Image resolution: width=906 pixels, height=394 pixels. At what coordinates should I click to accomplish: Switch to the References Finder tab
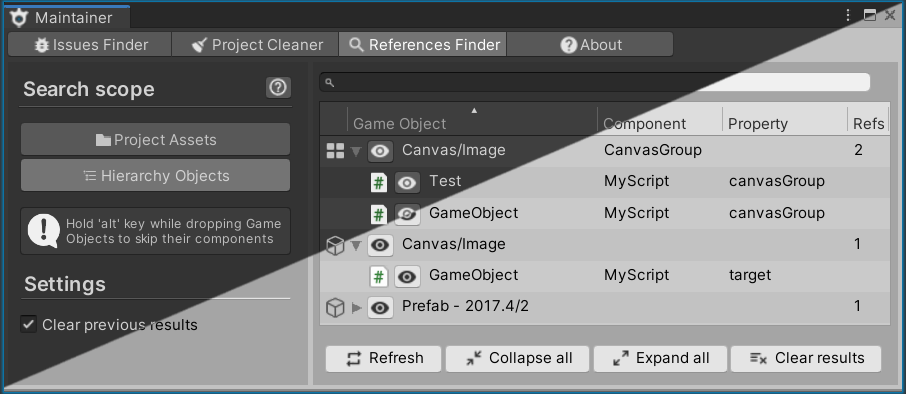click(x=423, y=44)
